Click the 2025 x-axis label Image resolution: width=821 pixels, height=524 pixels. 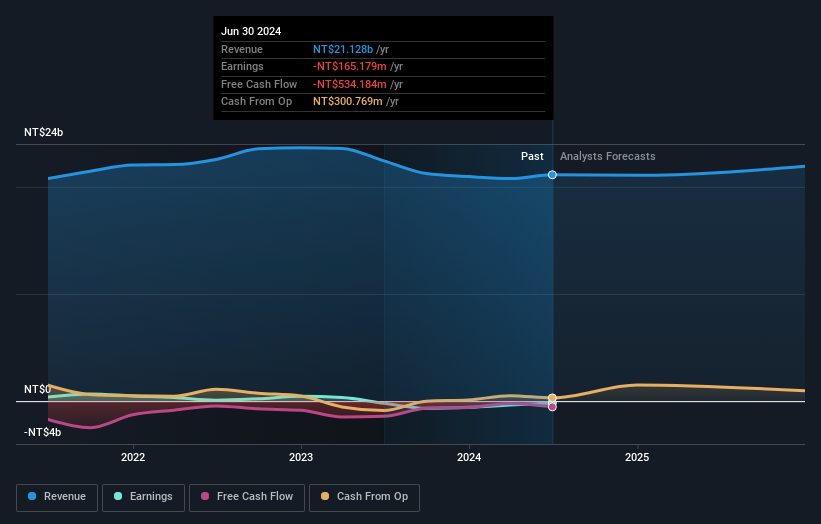point(637,457)
